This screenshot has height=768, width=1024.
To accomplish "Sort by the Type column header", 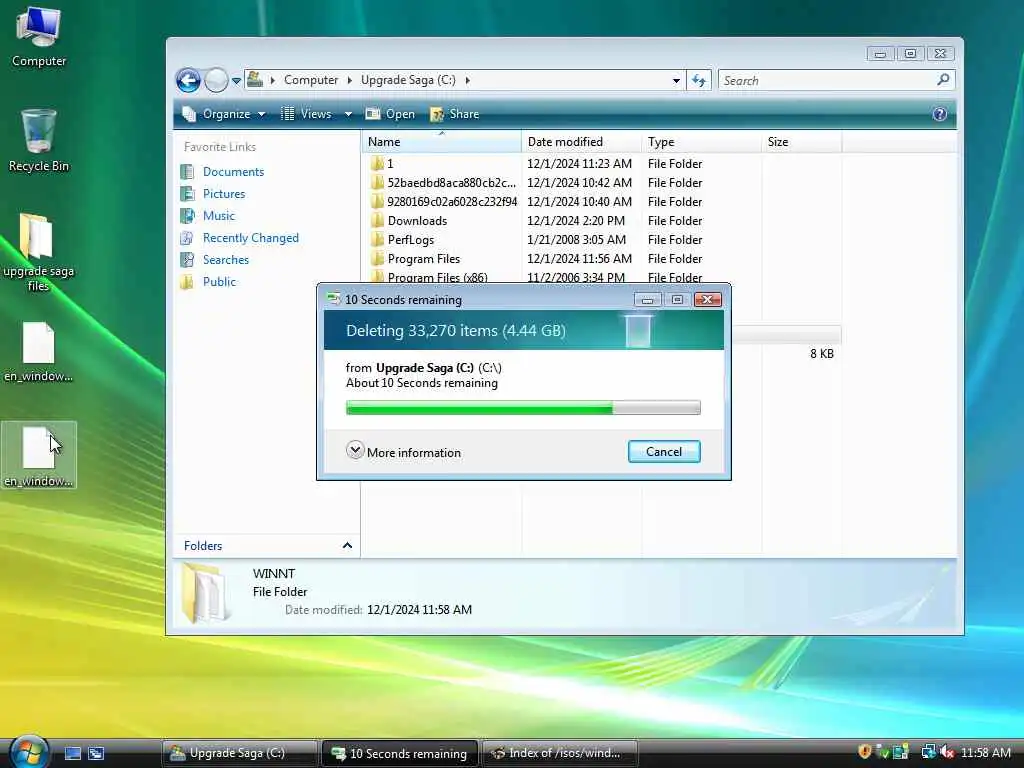I will pyautogui.click(x=702, y=142).
